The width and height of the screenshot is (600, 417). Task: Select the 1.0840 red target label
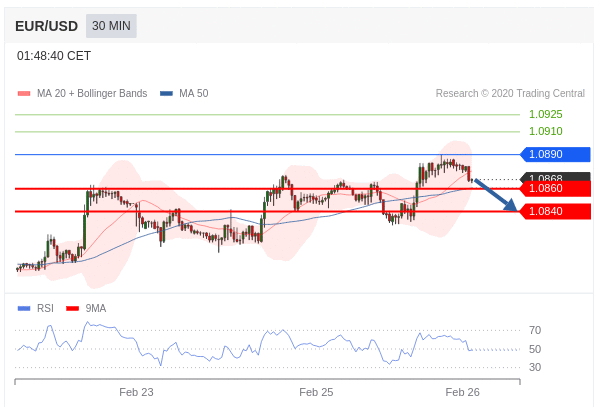coord(555,211)
